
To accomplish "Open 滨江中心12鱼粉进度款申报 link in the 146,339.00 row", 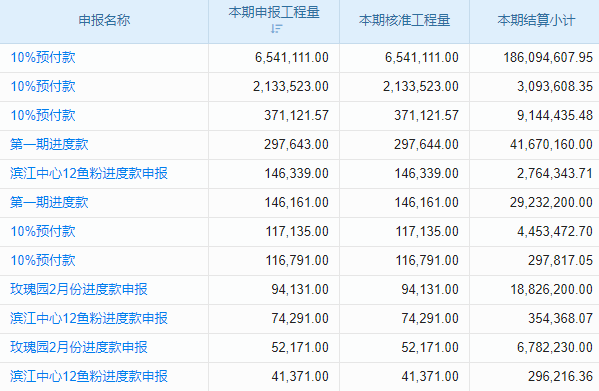I will 89,173.
